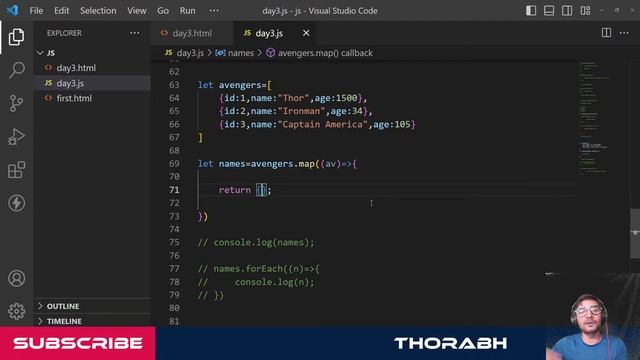Click the commented console.log(names) line
640x360 pixels.
256,243
